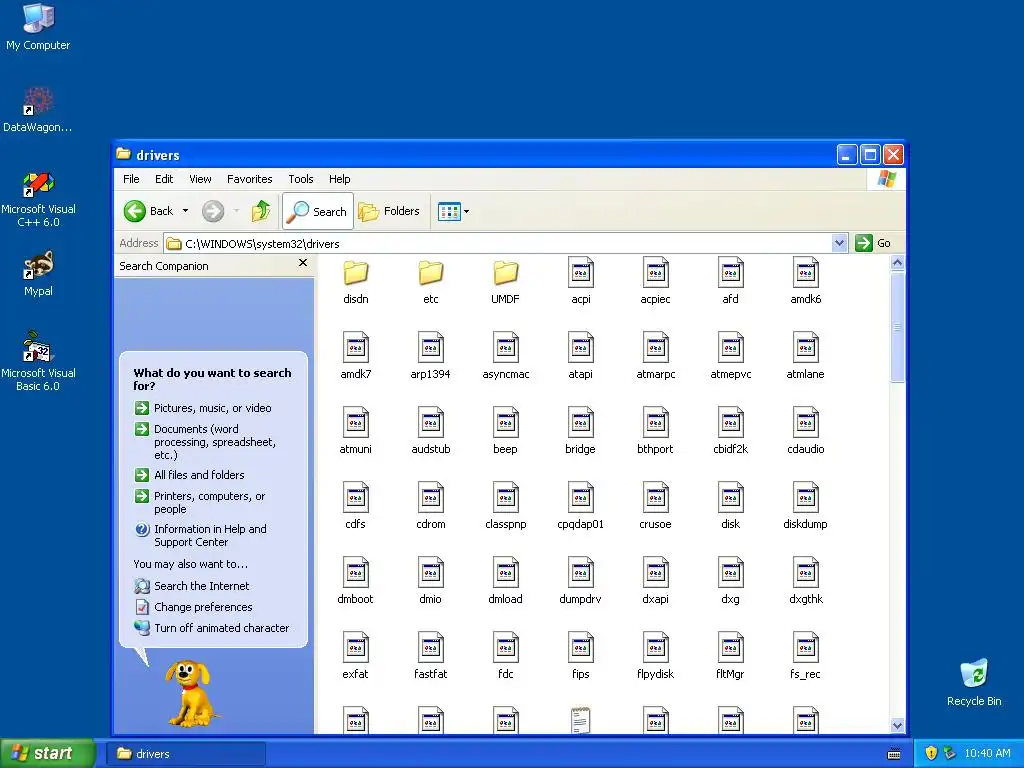Select the dxgthk driver file
This screenshot has height=768, width=1024.
[x=805, y=582]
